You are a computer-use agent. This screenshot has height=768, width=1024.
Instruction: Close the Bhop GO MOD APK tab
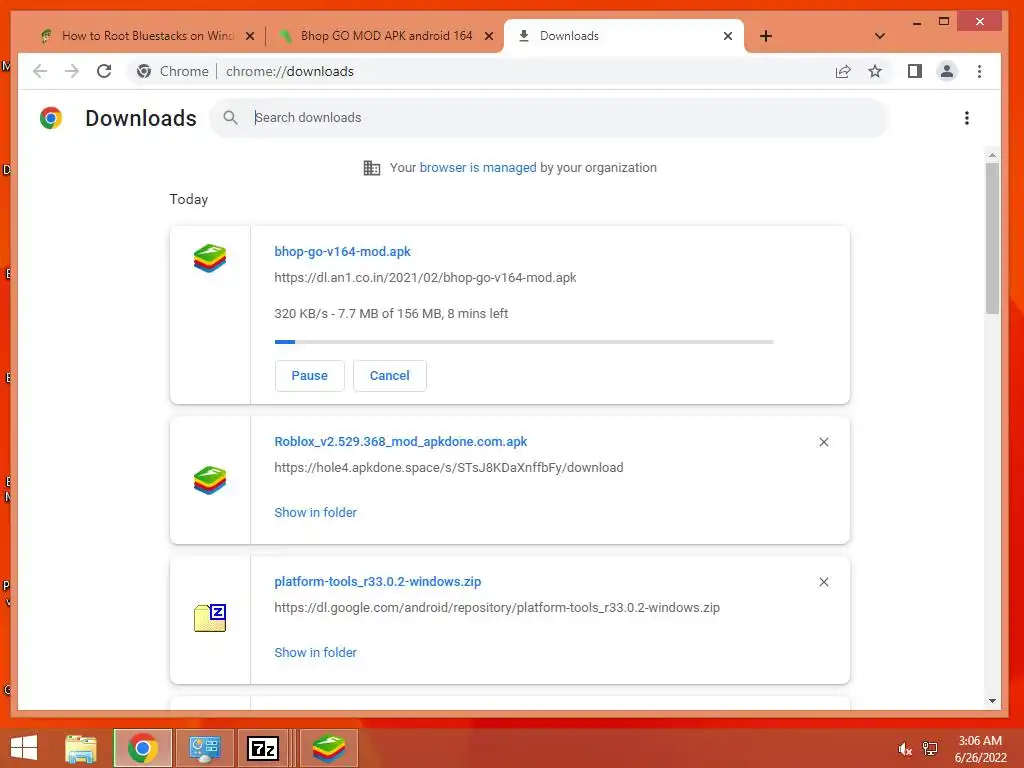tap(488, 36)
